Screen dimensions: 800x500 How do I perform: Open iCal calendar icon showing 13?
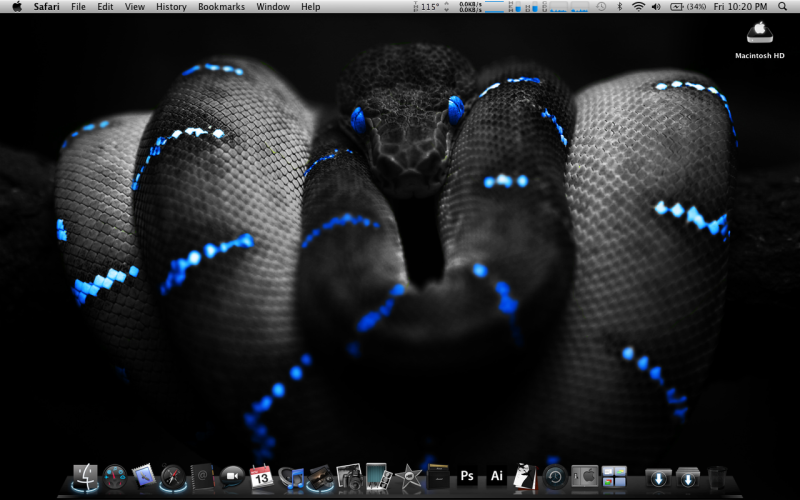[261, 477]
